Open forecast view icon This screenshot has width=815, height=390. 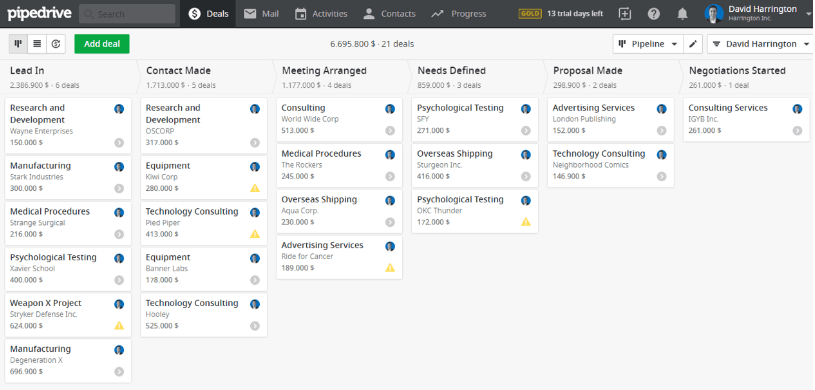(56, 44)
